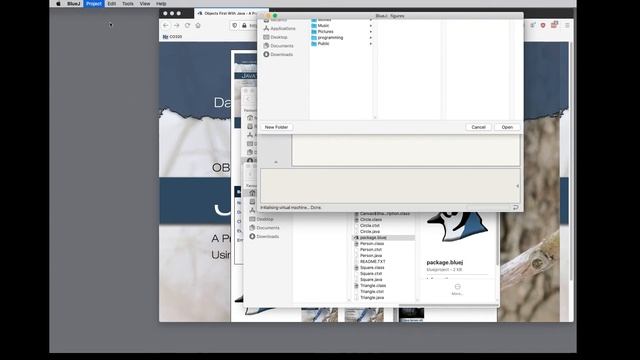This screenshot has height=360, width=640.
Task: Select Downloads in the rear file dialog
Action: click(x=264, y=236)
